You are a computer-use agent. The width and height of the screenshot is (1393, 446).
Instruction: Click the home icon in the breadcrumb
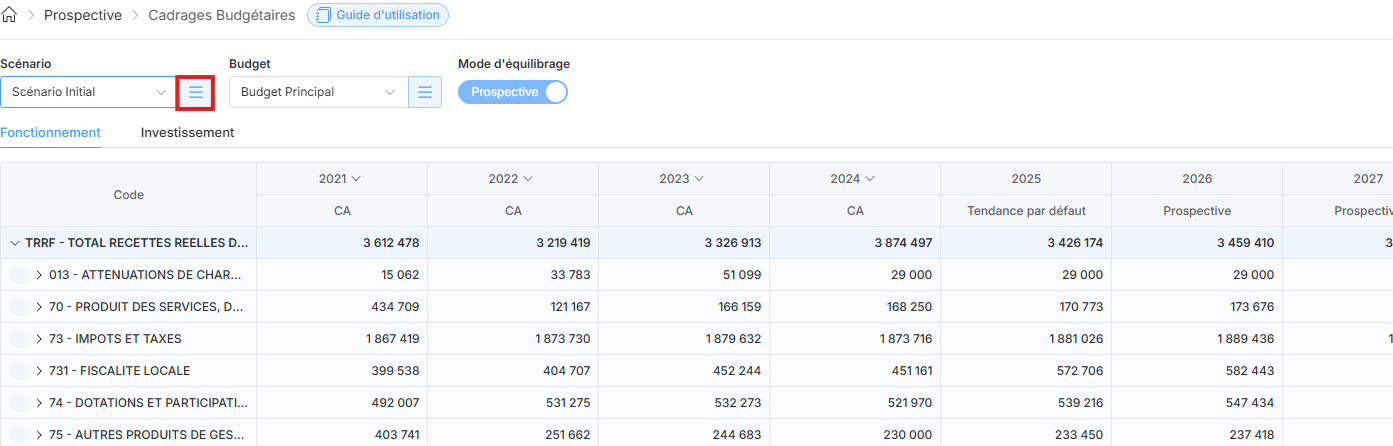coord(11,16)
